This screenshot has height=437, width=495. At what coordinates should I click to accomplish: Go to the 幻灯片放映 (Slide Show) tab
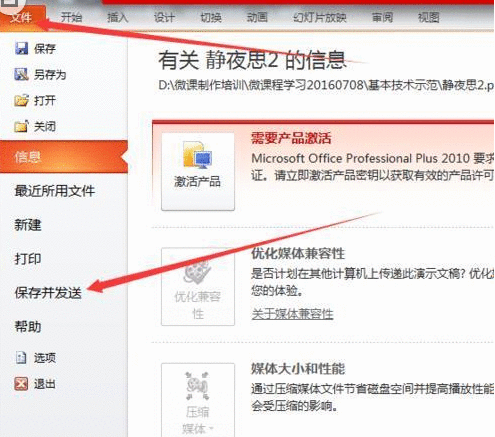[x=320, y=17]
